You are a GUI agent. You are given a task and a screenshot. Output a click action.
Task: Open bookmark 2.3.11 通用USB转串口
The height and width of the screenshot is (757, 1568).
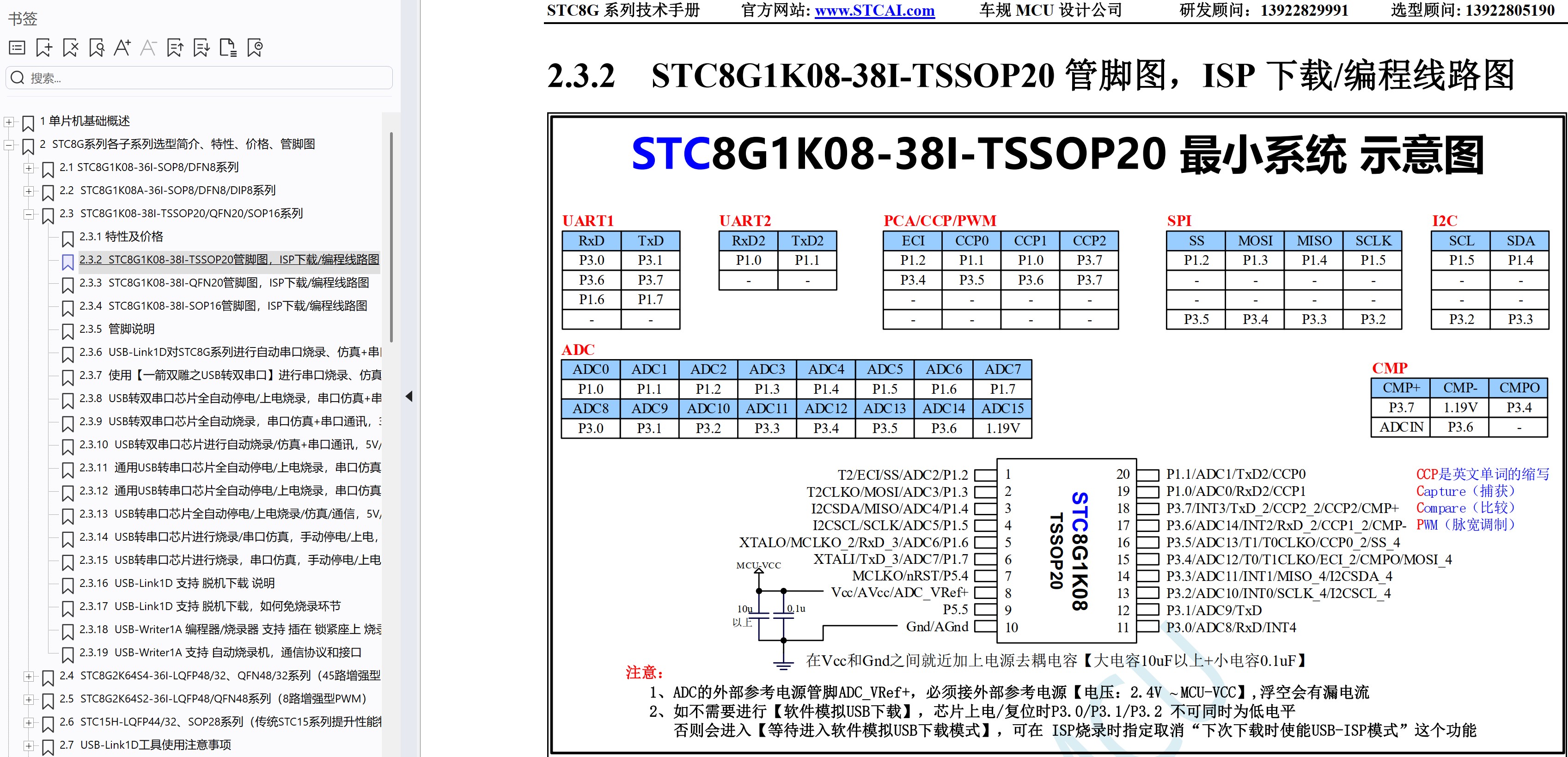[230, 468]
